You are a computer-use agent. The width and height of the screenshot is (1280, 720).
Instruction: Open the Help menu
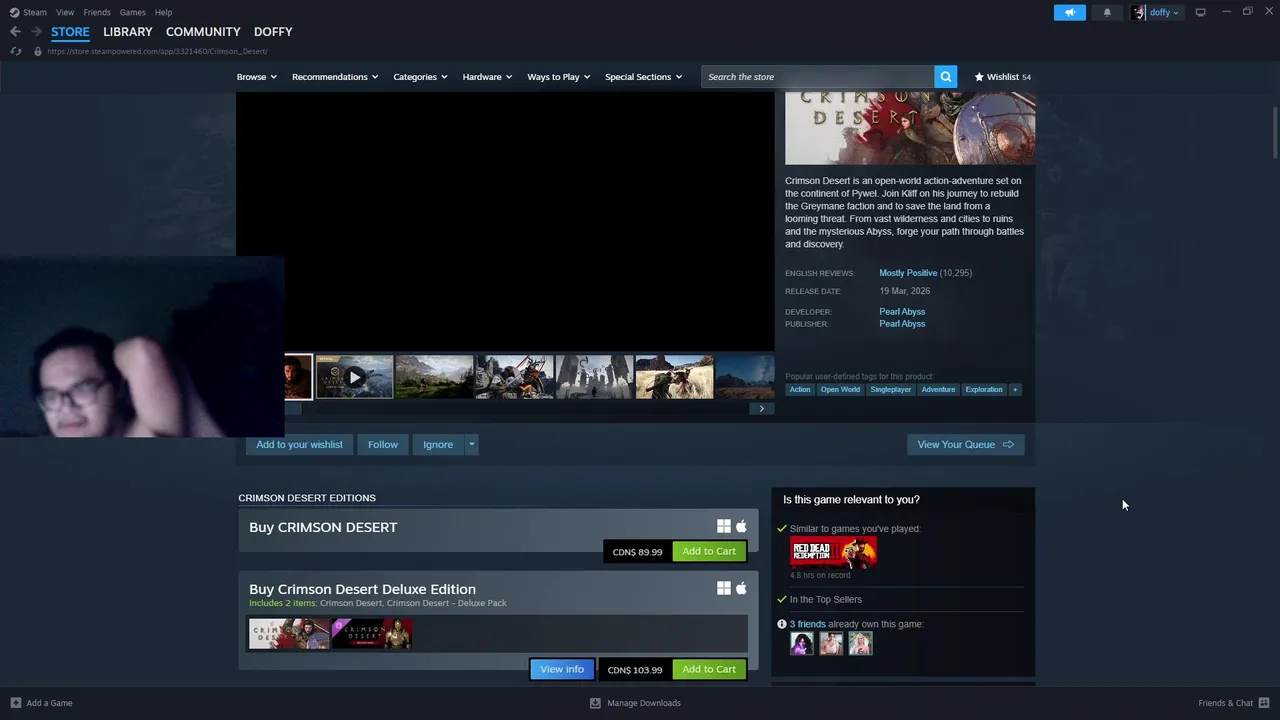pyautogui.click(x=163, y=12)
